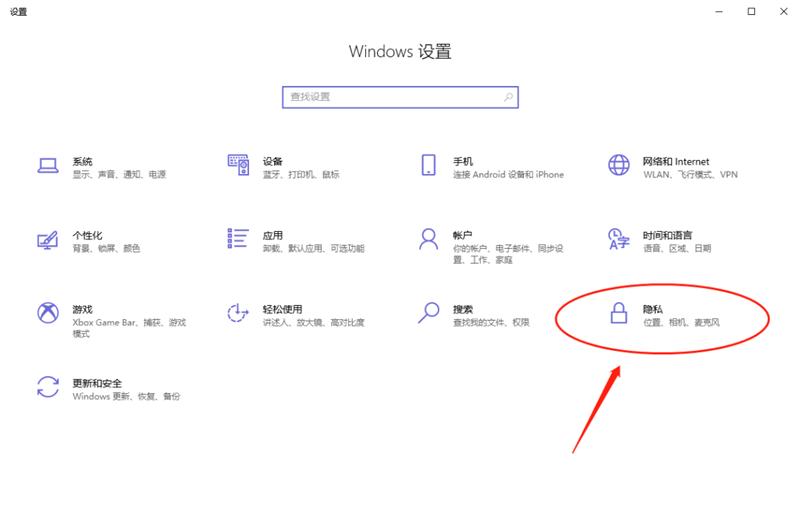Screen dimensions: 800x524
Task: Click the 卸载、默认应用、可选功能 description
Action: [313, 248]
